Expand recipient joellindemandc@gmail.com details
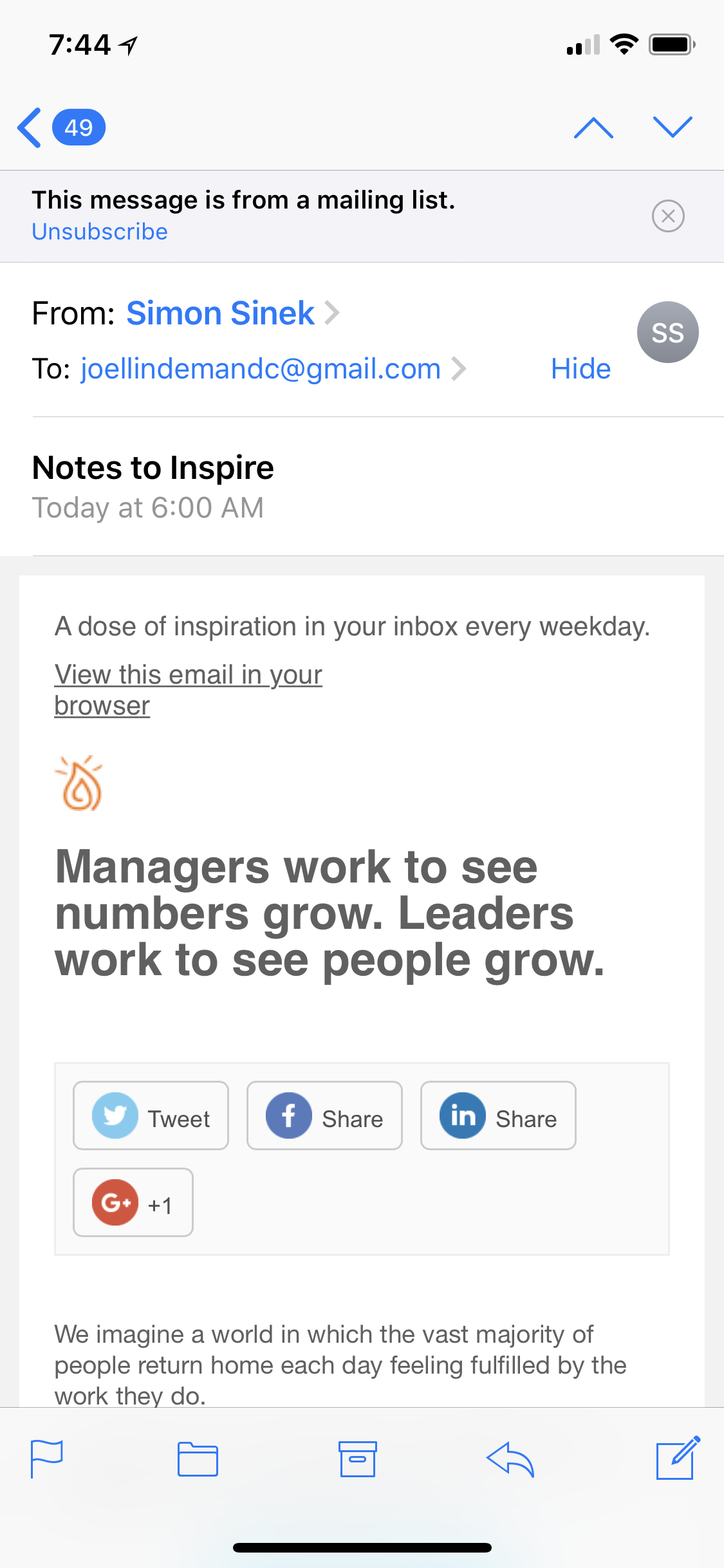 point(261,369)
